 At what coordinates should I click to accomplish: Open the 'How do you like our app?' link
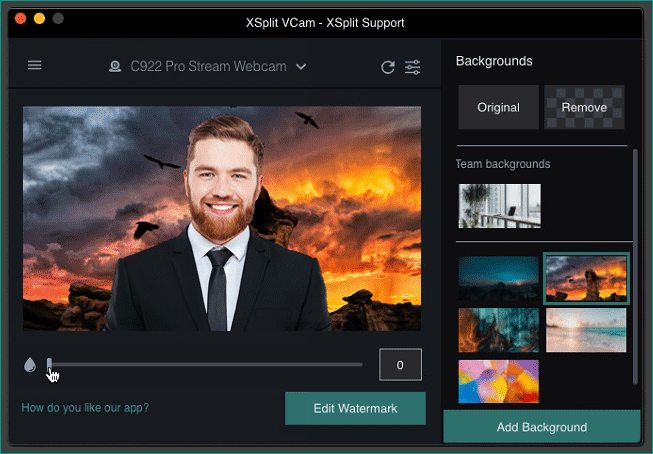85,407
